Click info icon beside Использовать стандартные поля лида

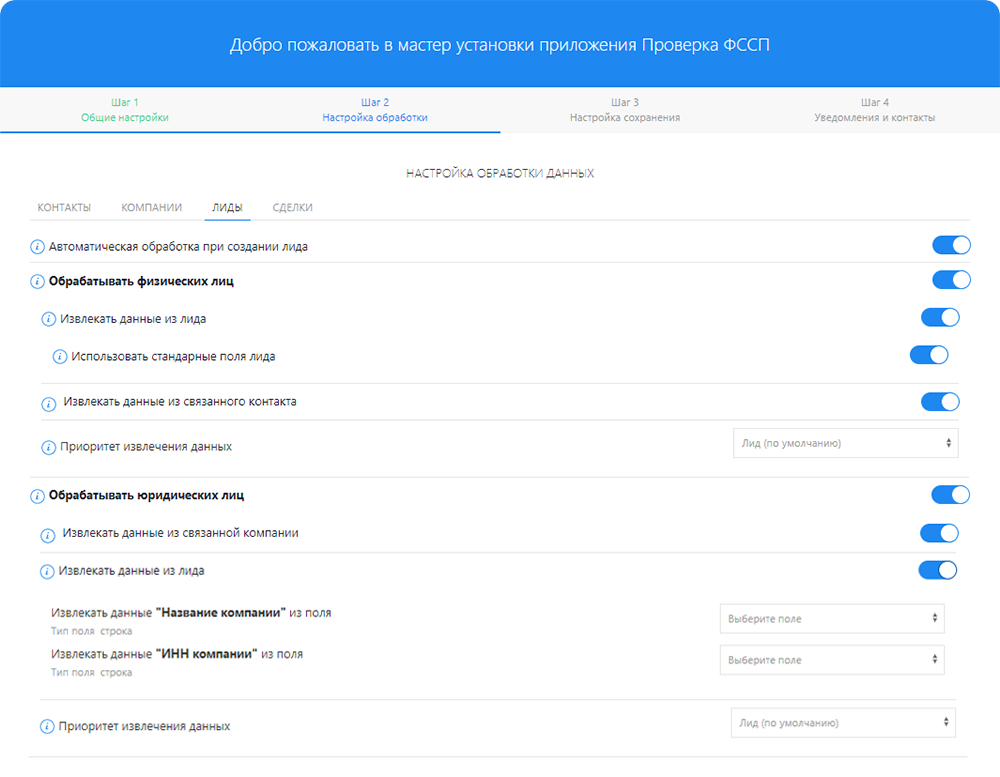coord(60,357)
